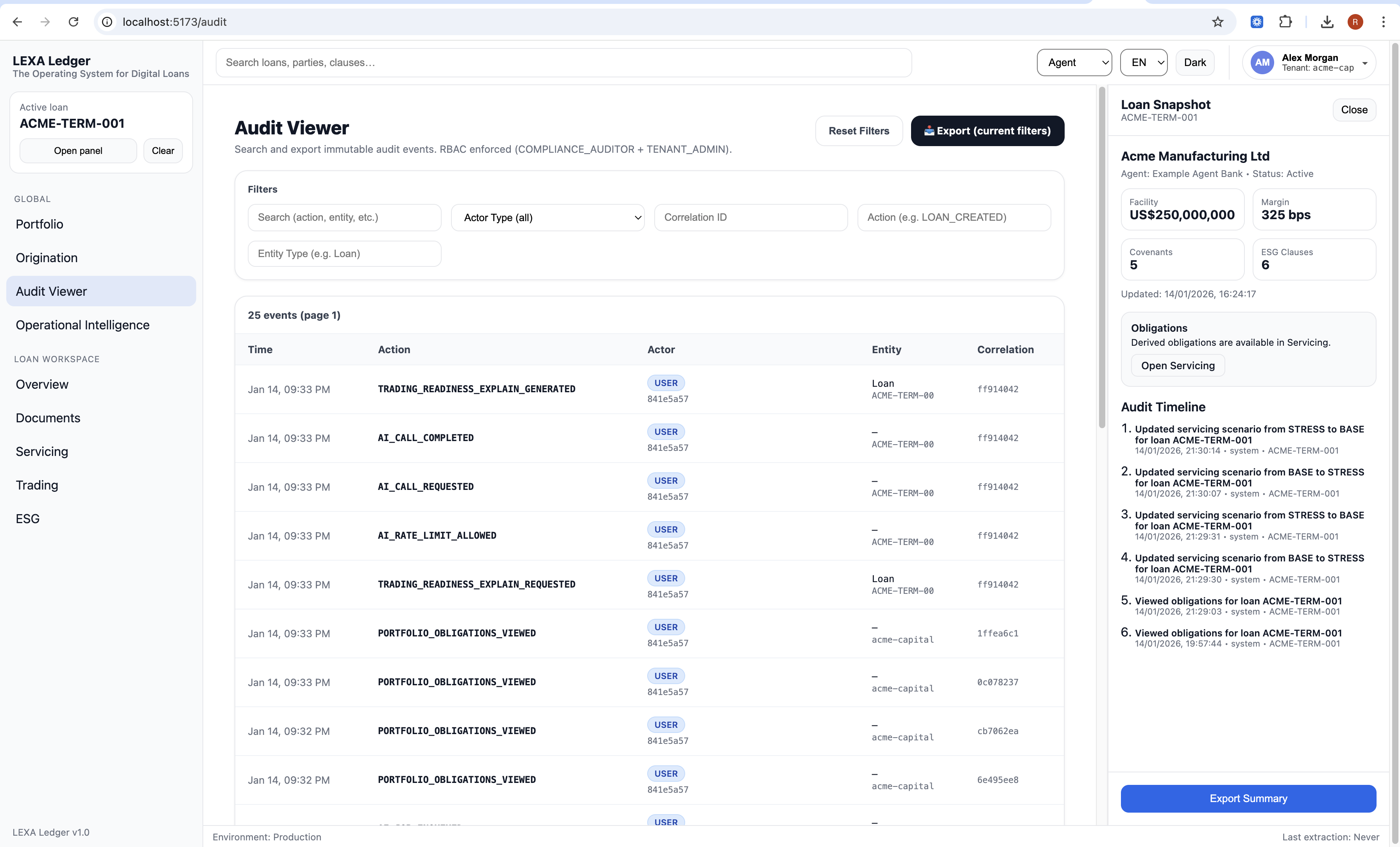Toggle Dark theme button
This screenshot has height=847, width=1400.
[x=1194, y=63]
